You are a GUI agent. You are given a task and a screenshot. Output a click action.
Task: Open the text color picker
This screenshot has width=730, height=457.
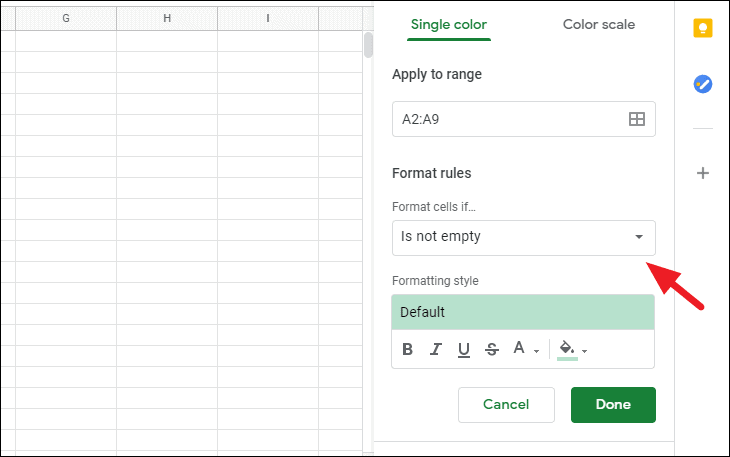pos(519,348)
